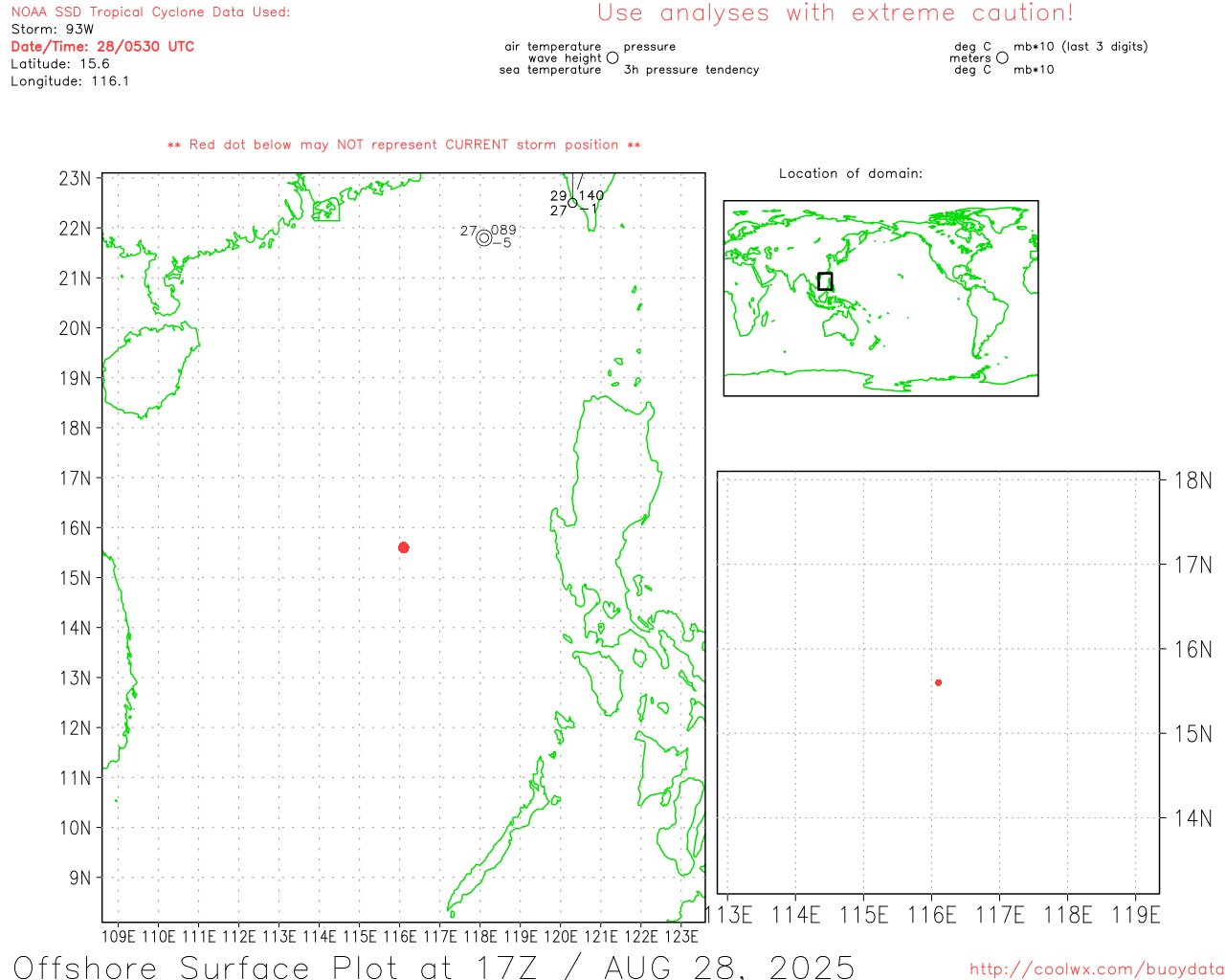Open the coolwx.com buoydata link
Image resolution: width=1225 pixels, height=980 pixels.
pos(1097,969)
